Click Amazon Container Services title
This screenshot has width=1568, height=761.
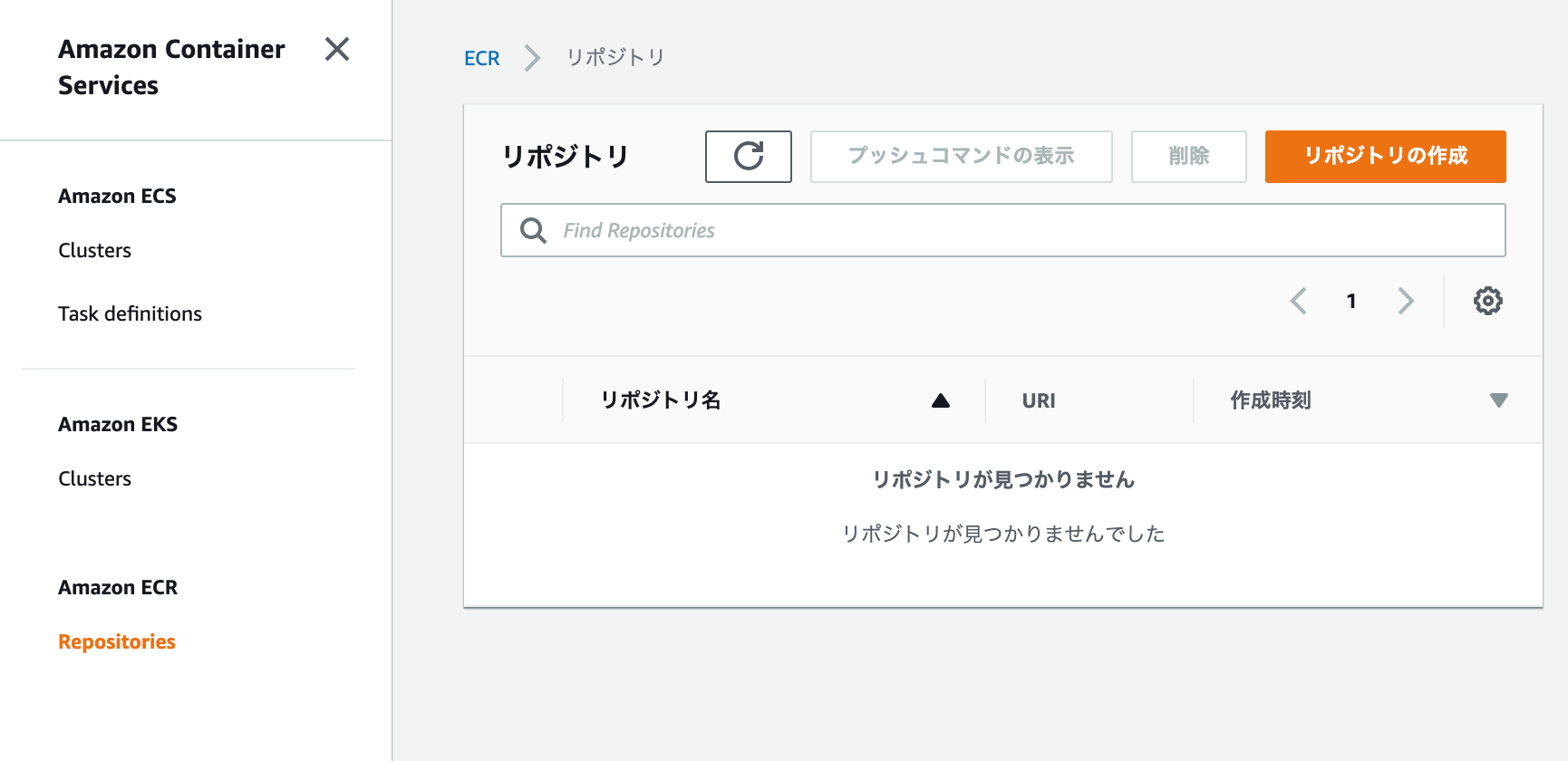tap(171, 67)
